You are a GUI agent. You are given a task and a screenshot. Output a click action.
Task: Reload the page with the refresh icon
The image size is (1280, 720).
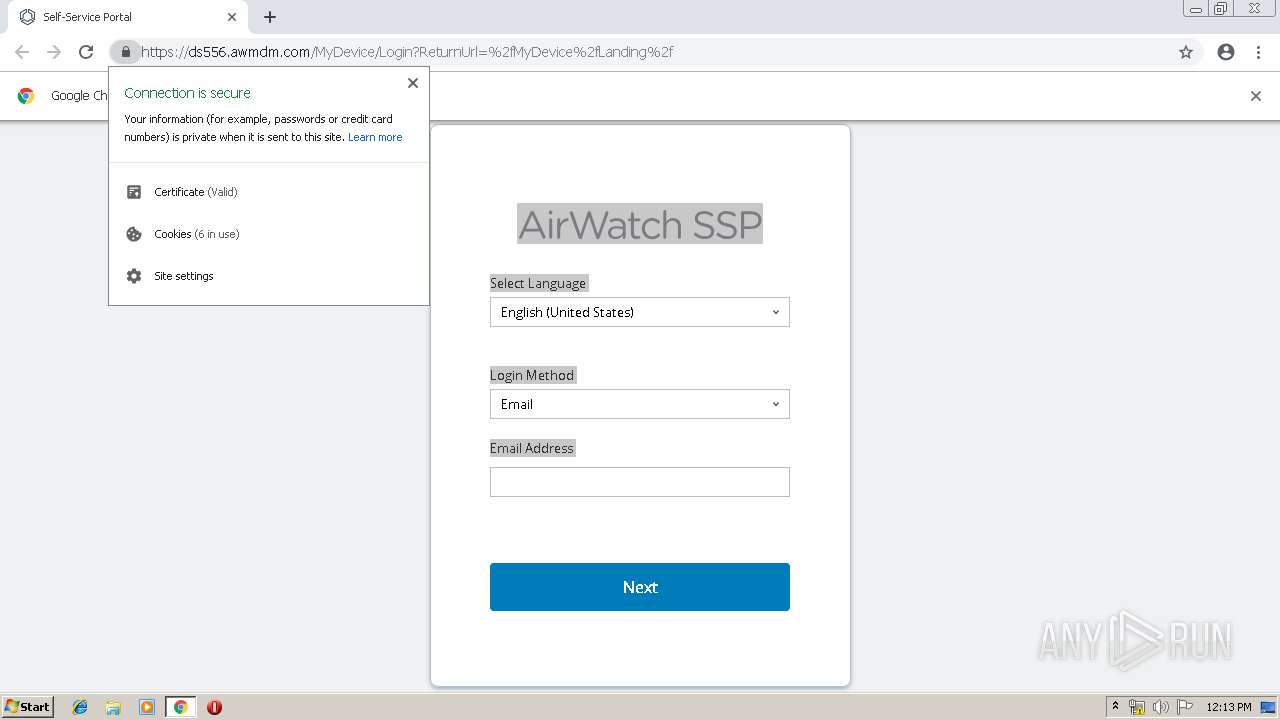coord(86,52)
